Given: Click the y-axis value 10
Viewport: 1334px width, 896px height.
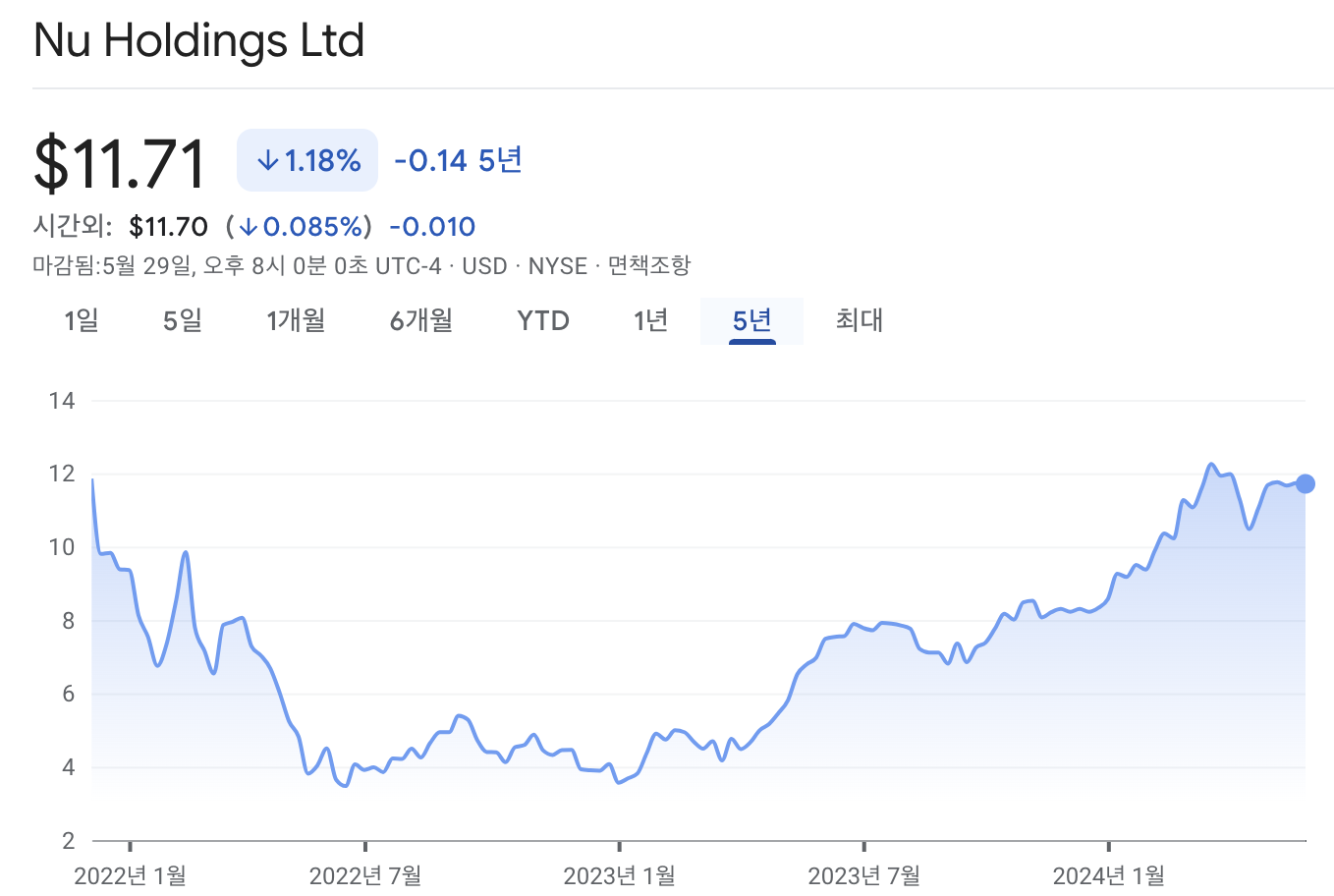Looking at the screenshot, I should click(x=62, y=547).
